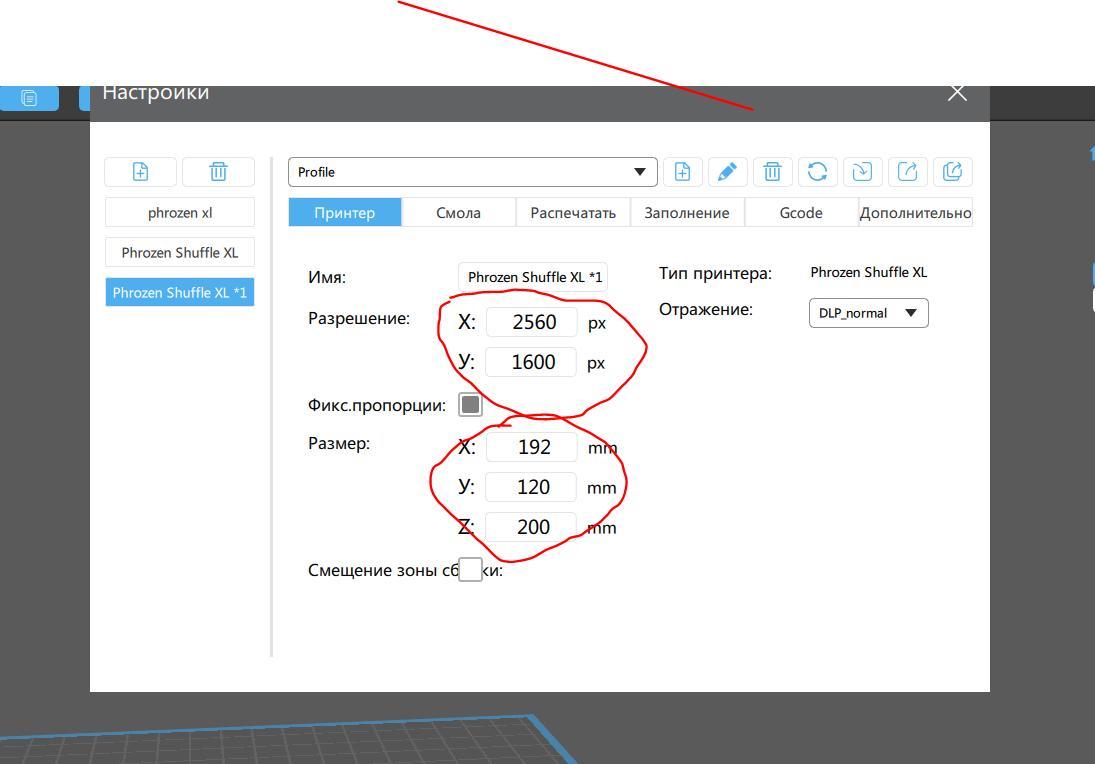Click the Отражение label
The width and height of the screenshot is (1095, 764).
click(706, 309)
